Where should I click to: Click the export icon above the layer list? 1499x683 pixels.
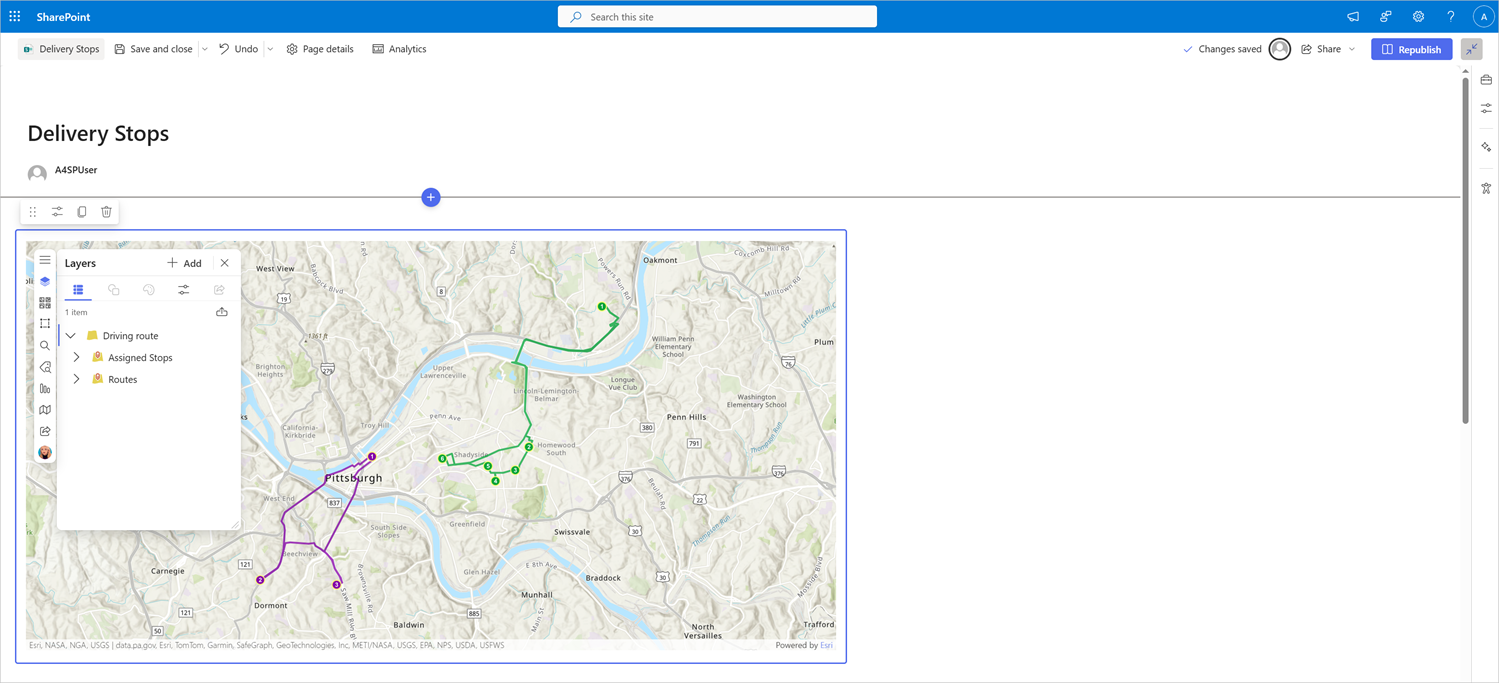[221, 311]
